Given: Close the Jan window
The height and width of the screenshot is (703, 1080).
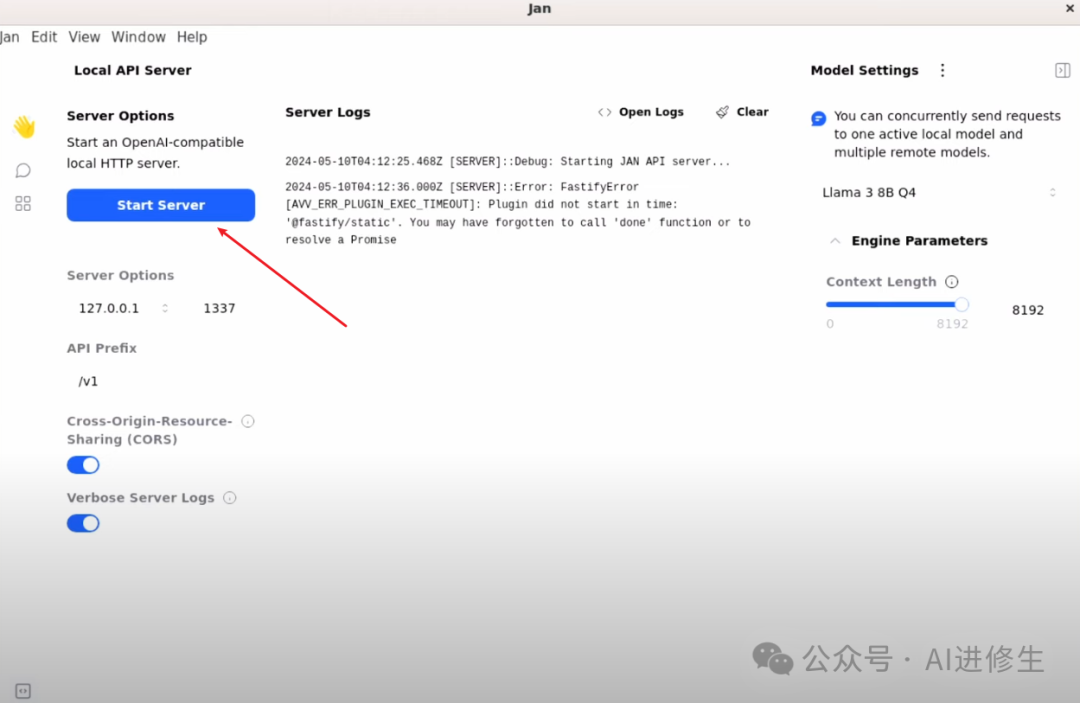Looking at the screenshot, I should pyautogui.click(x=1070, y=8).
